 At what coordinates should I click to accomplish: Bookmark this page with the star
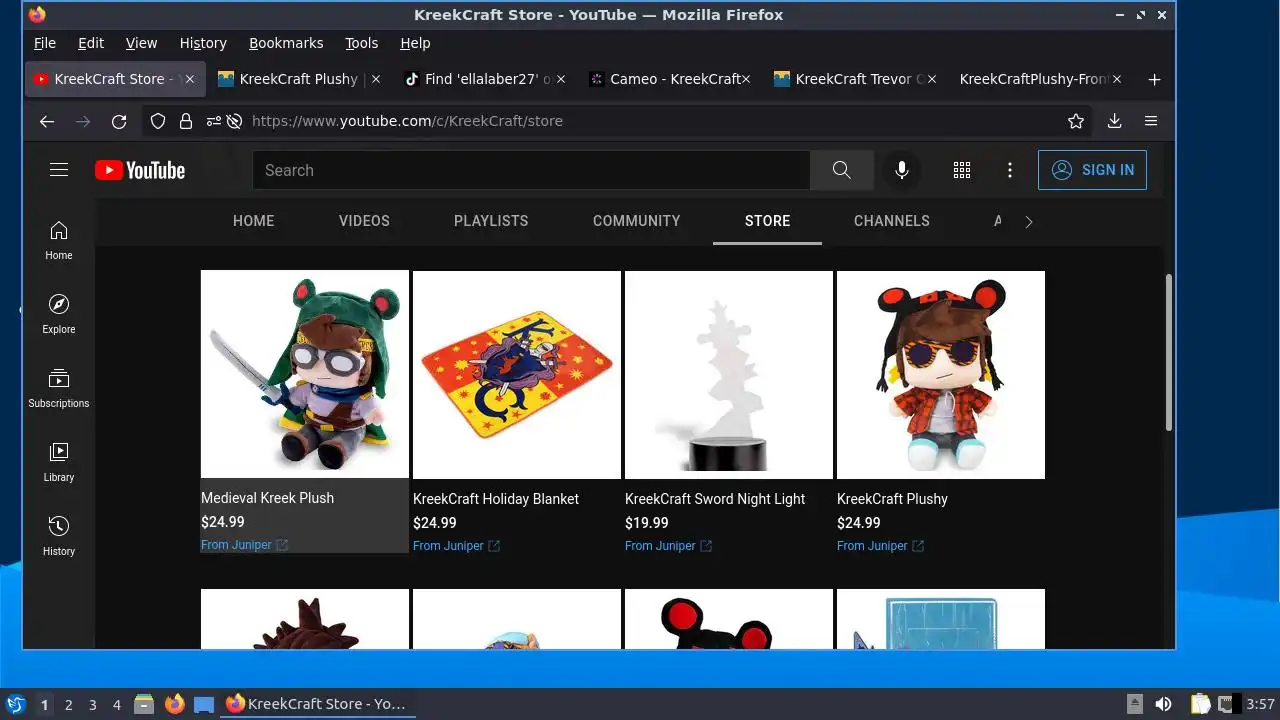1076,121
